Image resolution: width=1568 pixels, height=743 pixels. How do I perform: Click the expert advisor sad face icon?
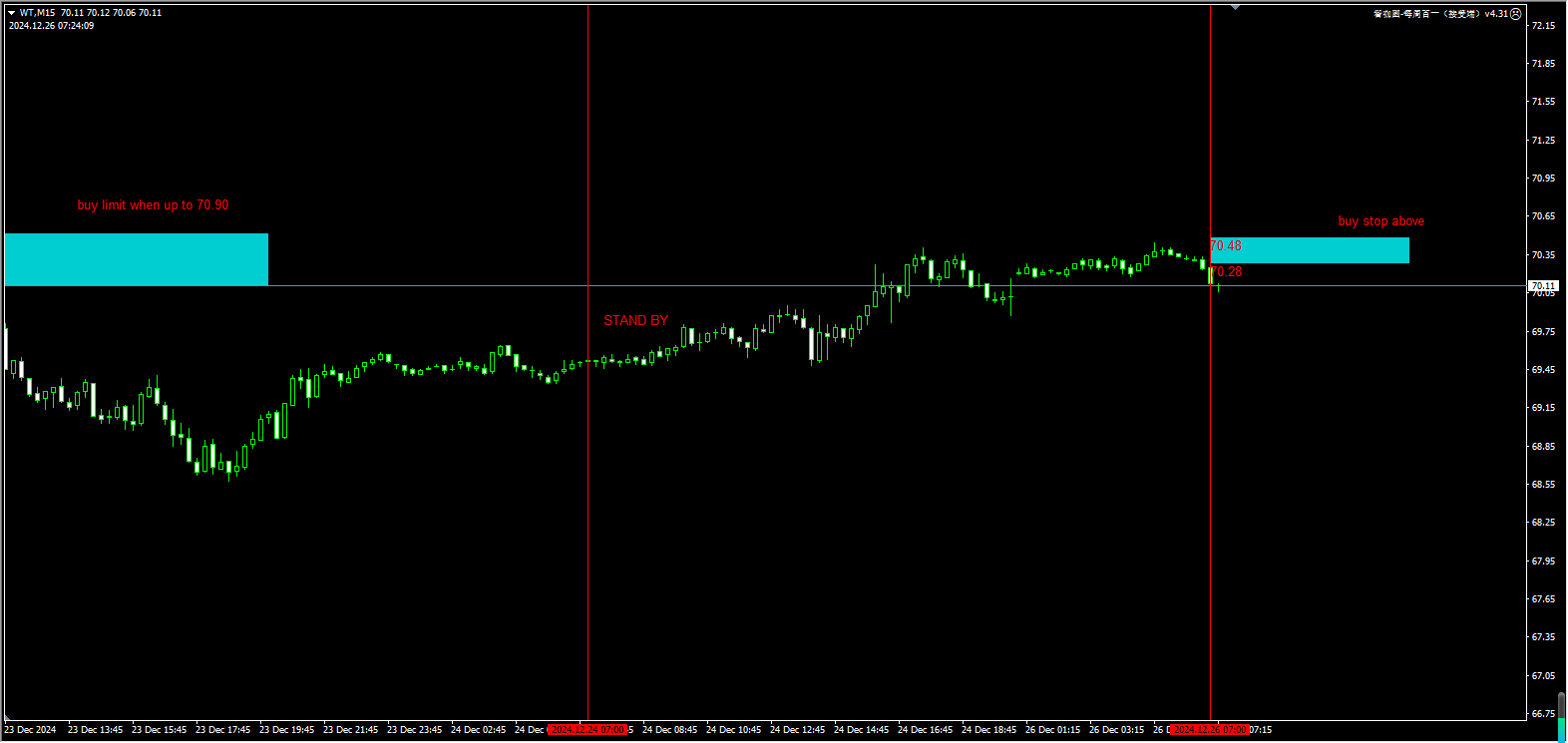point(1516,14)
